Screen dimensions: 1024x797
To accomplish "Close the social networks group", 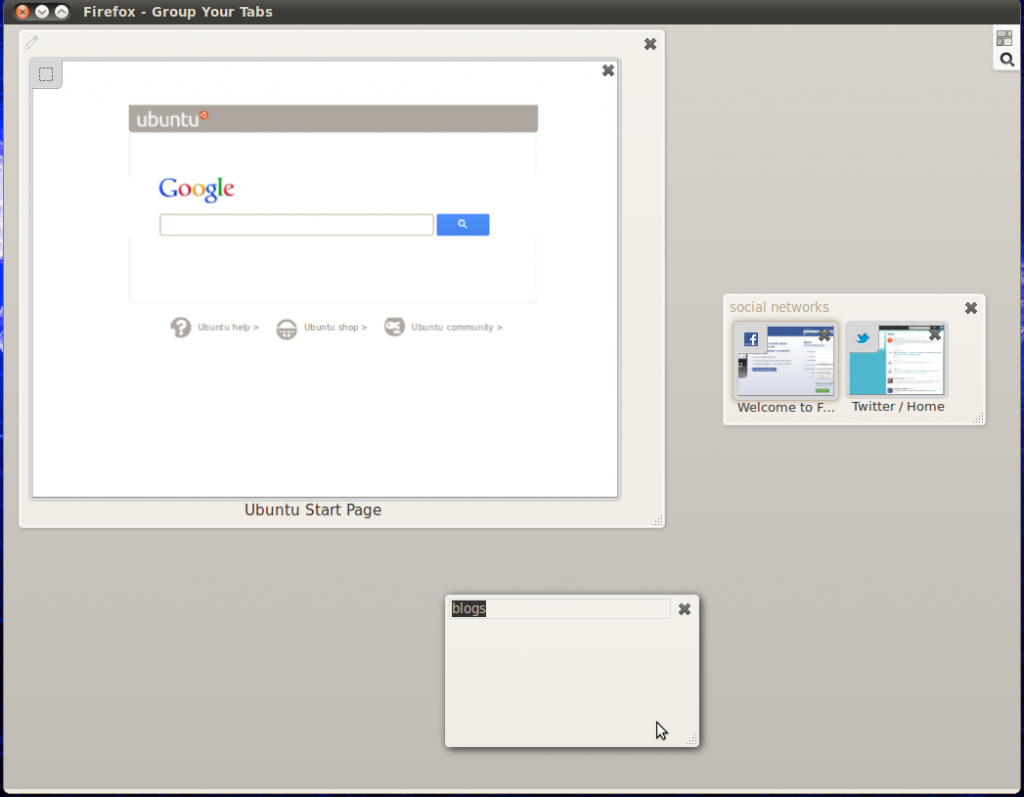I will 971,308.
